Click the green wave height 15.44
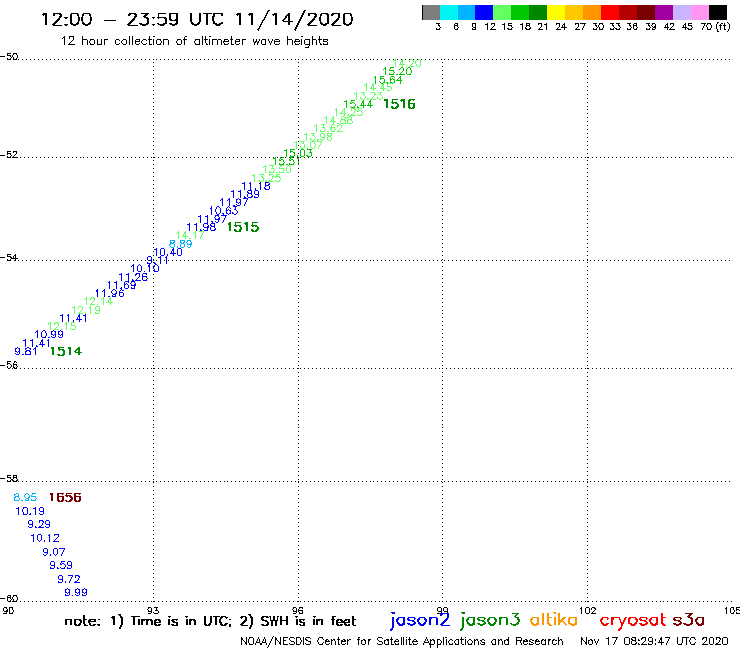 [358, 104]
